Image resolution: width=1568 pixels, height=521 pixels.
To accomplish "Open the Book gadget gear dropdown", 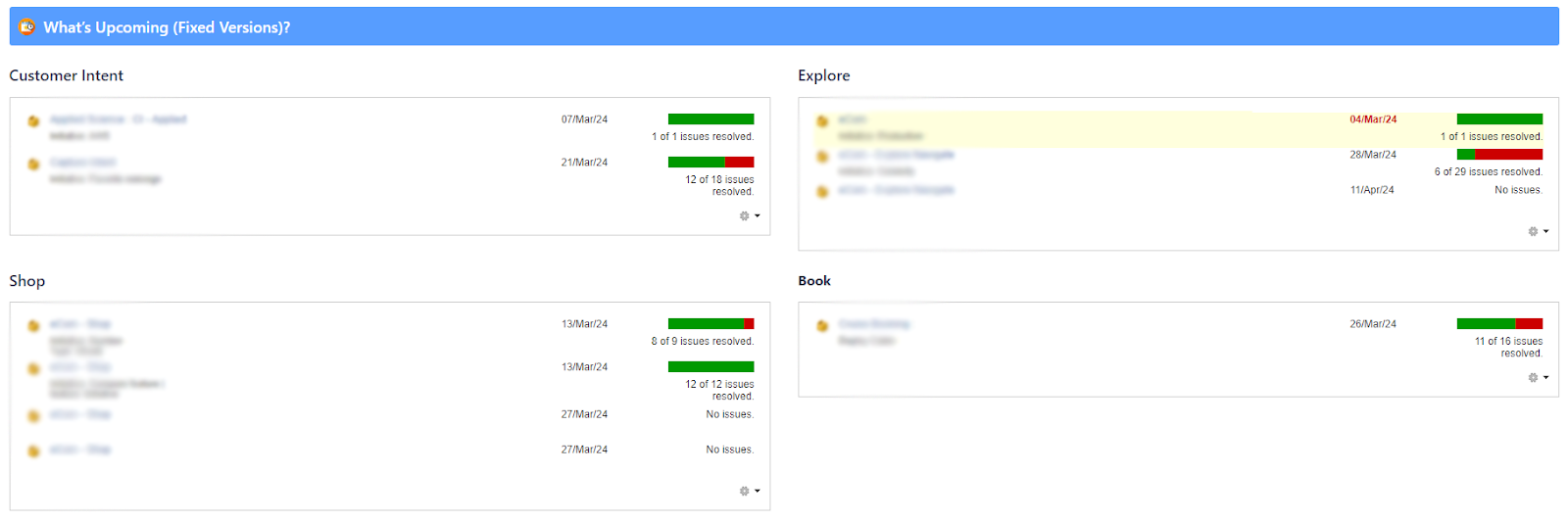I will coord(1538,377).
